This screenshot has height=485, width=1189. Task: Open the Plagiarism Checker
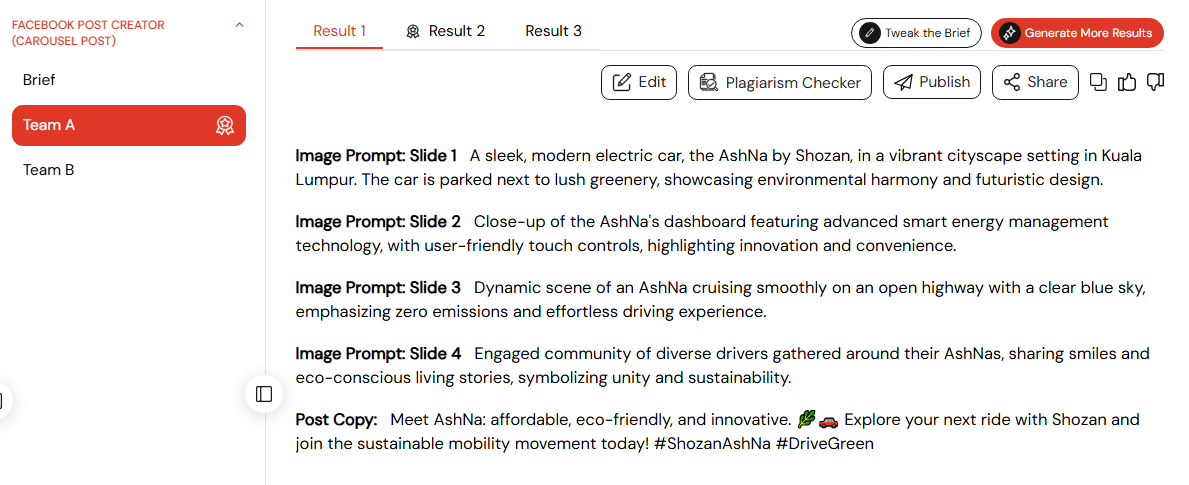(780, 82)
